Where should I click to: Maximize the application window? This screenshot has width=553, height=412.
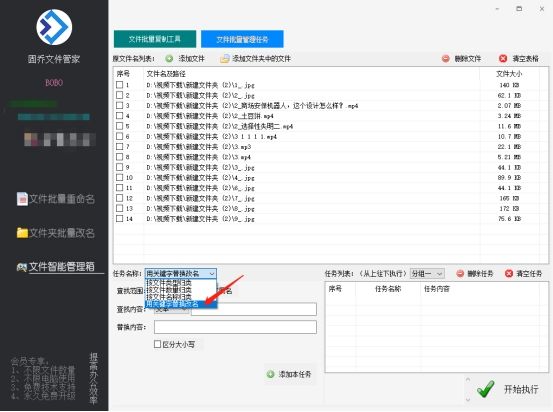click(519, 9)
